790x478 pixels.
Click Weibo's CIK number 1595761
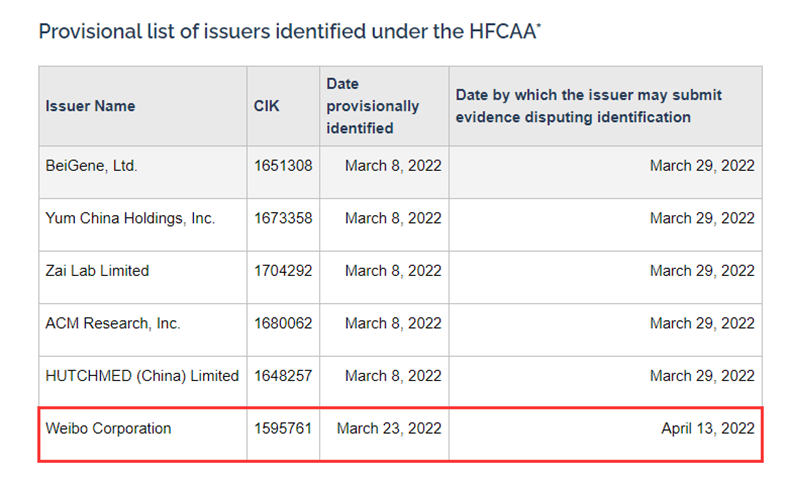[x=283, y=428]
